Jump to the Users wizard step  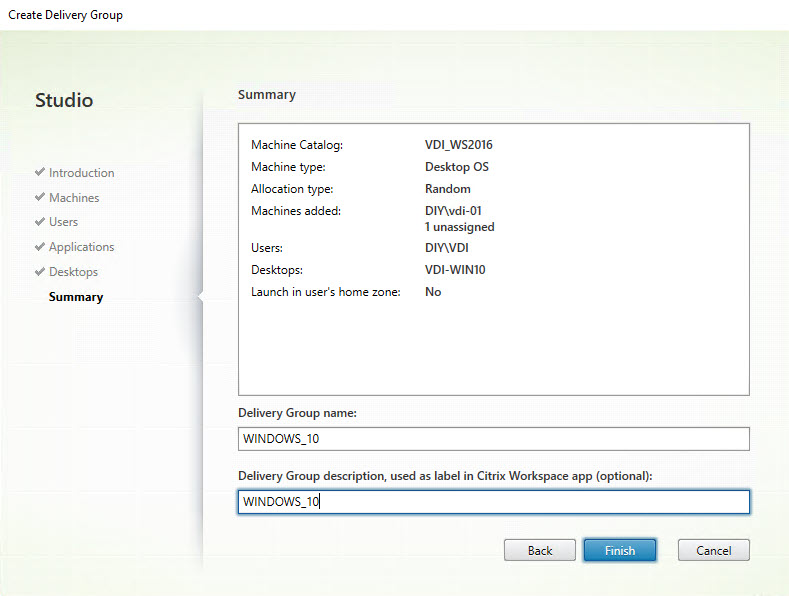63,222
